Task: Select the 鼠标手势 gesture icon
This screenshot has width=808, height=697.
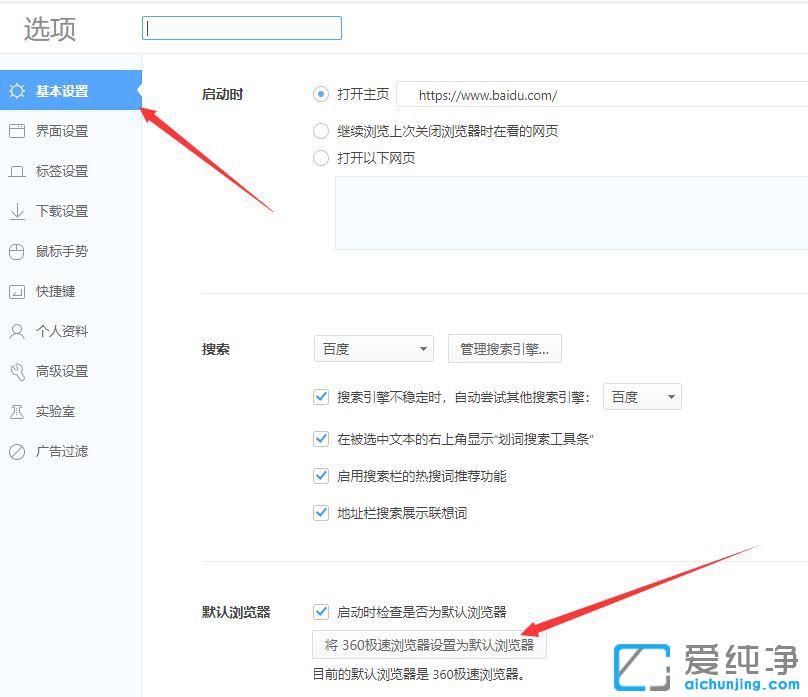Action: click(x=18, y=251)
